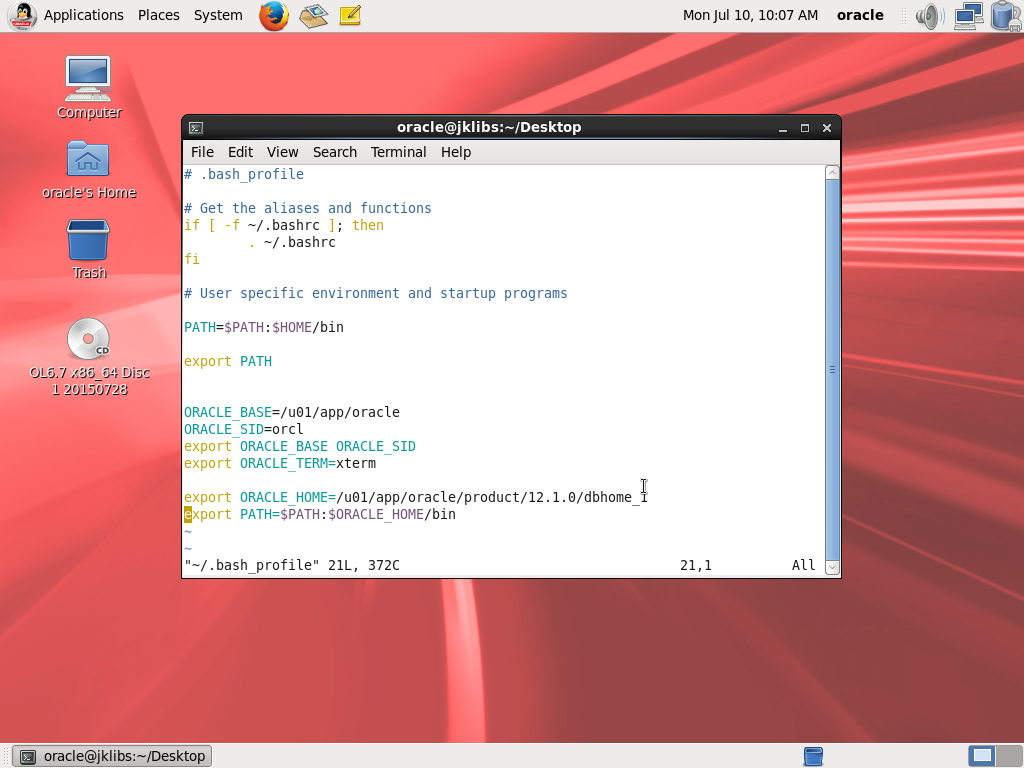This screenshot has height=768, width=1024.
Task: Click the 'Get the aliases and functions' comment
Action: pos(308,208)
